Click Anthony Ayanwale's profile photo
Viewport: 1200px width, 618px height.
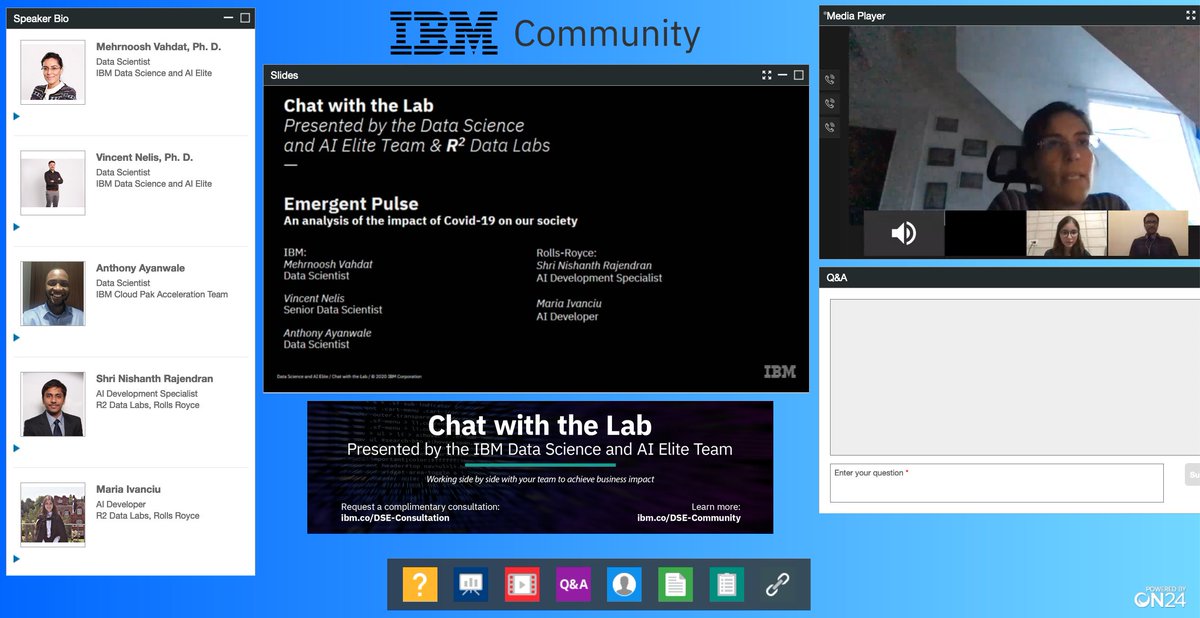point(53,294)
